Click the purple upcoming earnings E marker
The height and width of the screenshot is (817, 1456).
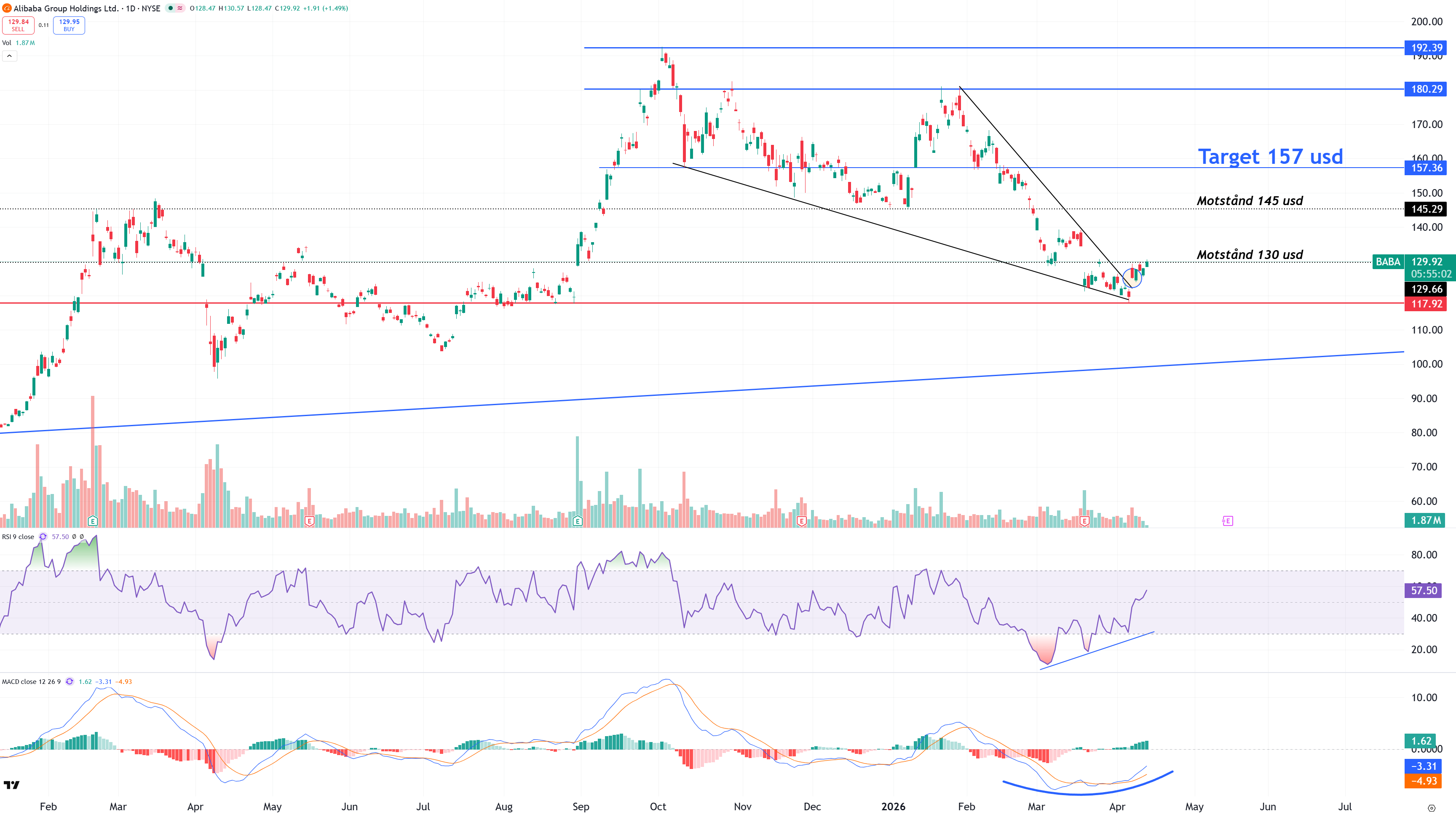(1227, 521)
